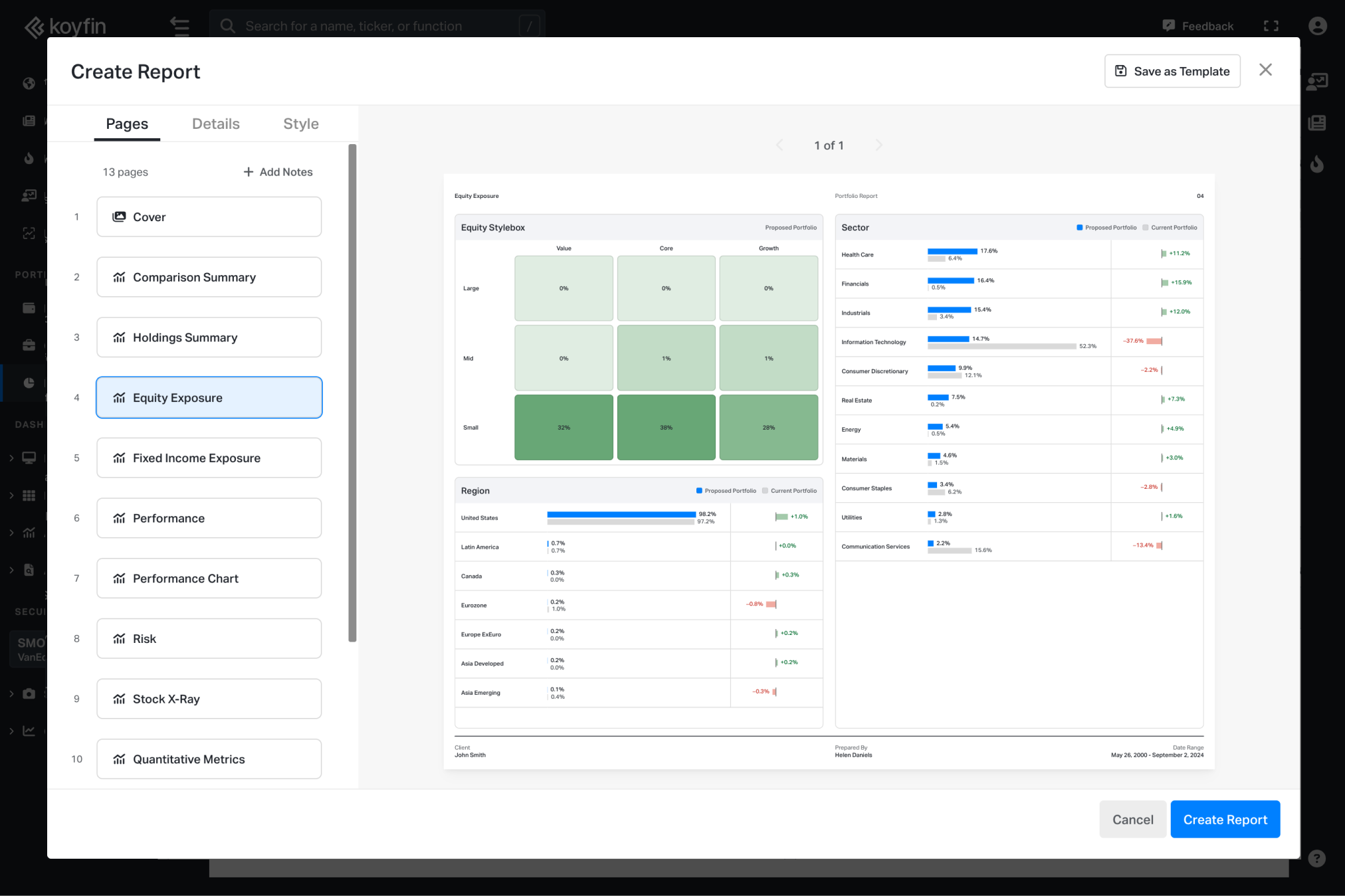Viewport: 1345px width, 896px height.
Task: Click the Small Growth 28% stylebox cell
Action: point(768,427)
